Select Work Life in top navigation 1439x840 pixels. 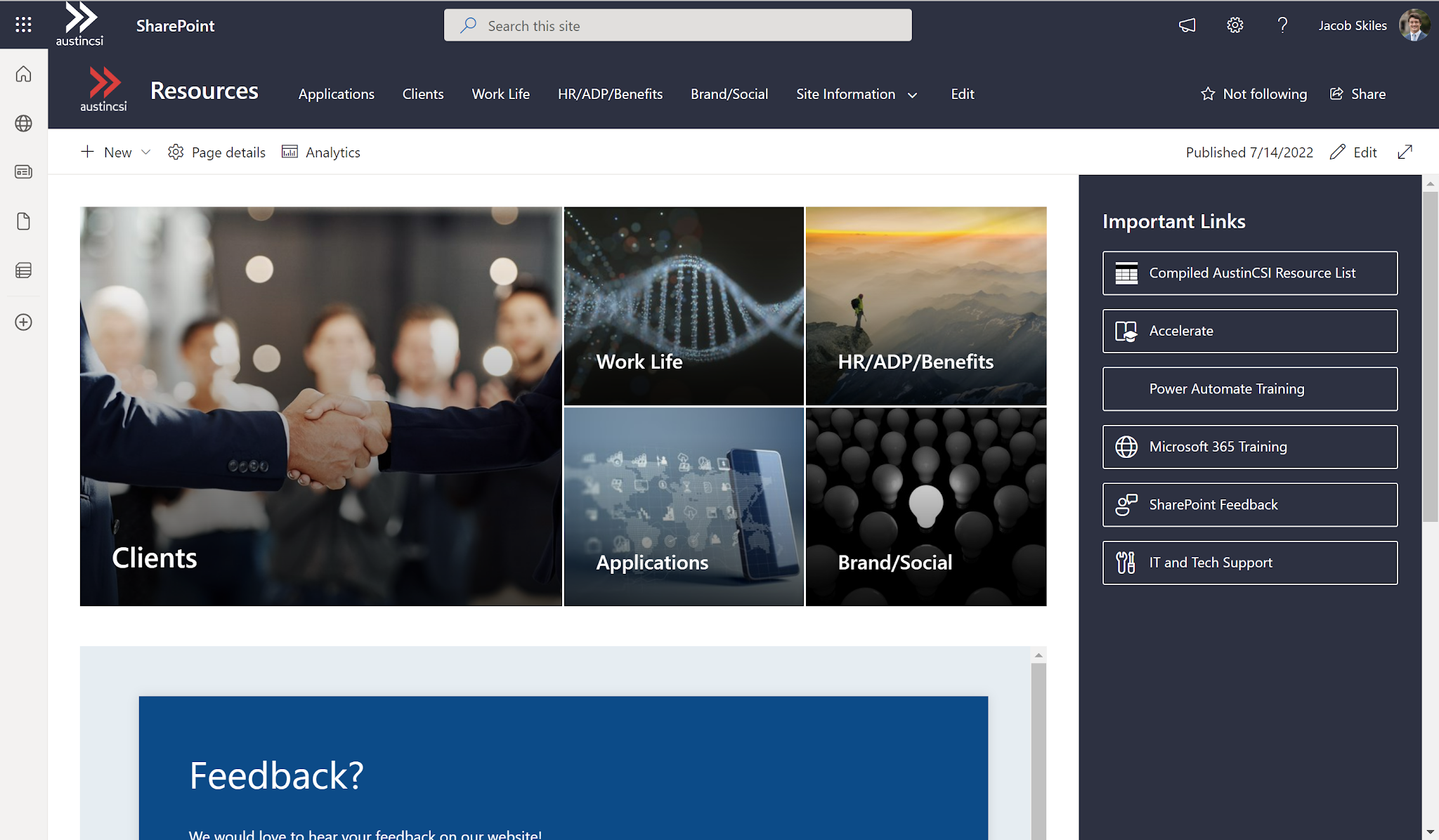click(500, 94)
